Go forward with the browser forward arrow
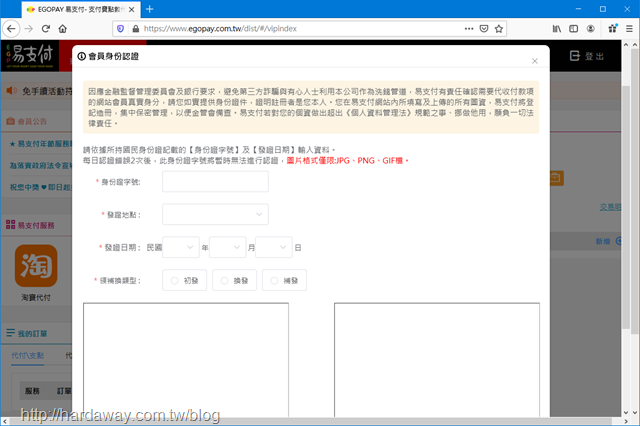Viewport: 640px width, 426px height. [29, 29]
